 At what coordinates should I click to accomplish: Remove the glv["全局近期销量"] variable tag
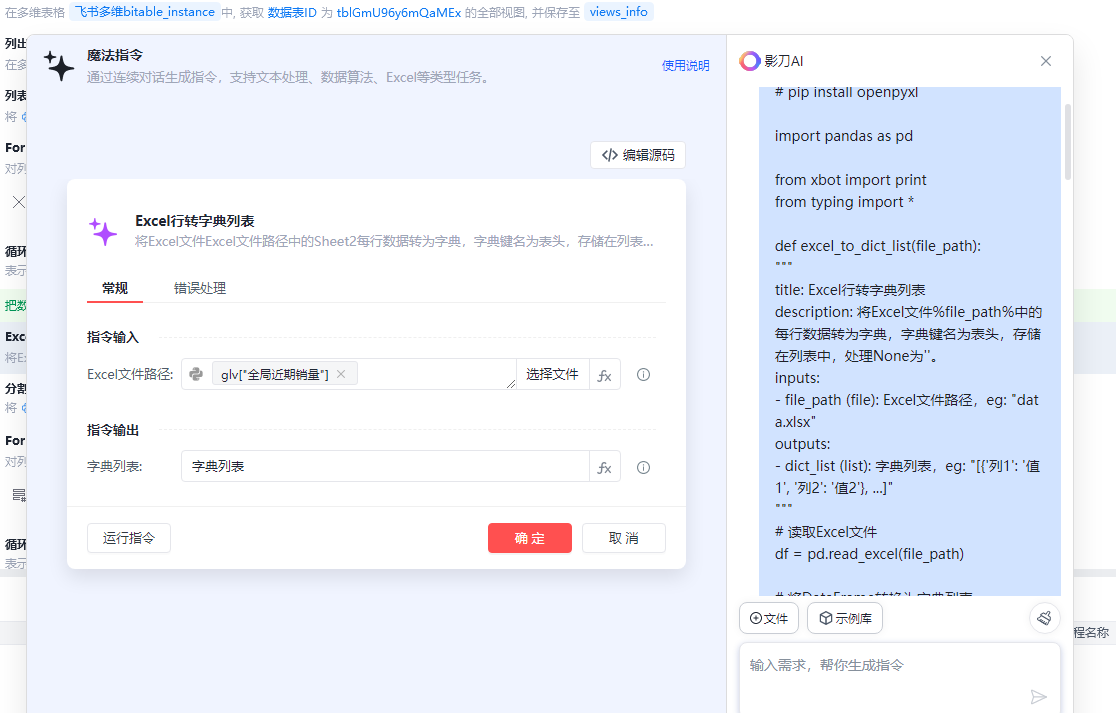[x=341, y=374]
